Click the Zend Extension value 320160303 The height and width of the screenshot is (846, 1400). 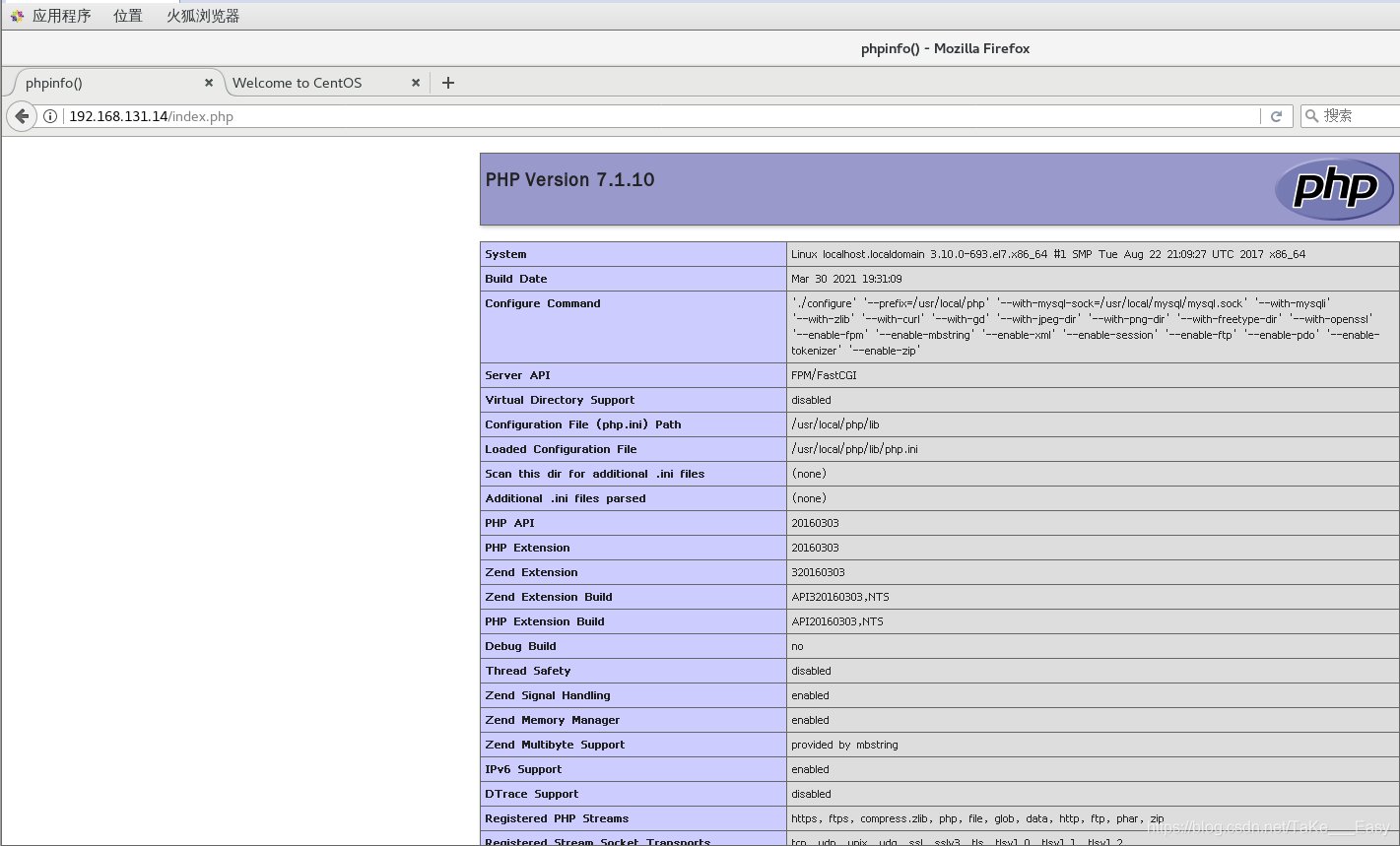pyautogui.click(x=818, y=572)
